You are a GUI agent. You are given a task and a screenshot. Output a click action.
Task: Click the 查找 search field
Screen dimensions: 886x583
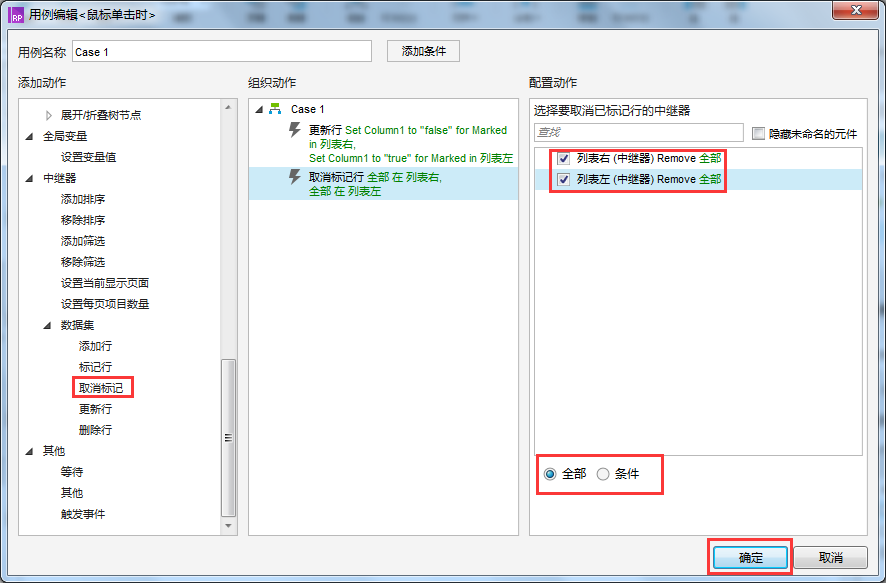coord(639,133)
